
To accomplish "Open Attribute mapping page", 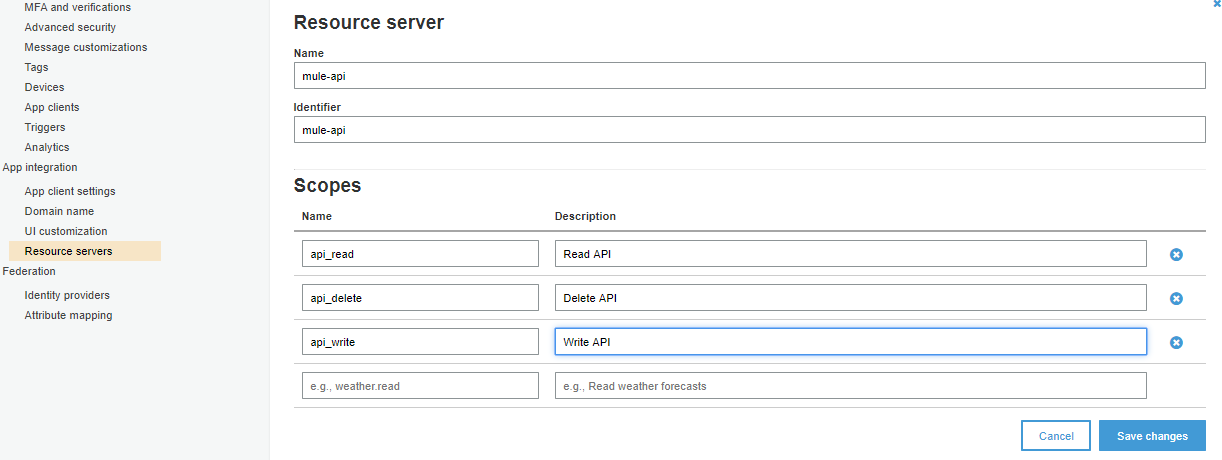I will (x=68, y=315).
